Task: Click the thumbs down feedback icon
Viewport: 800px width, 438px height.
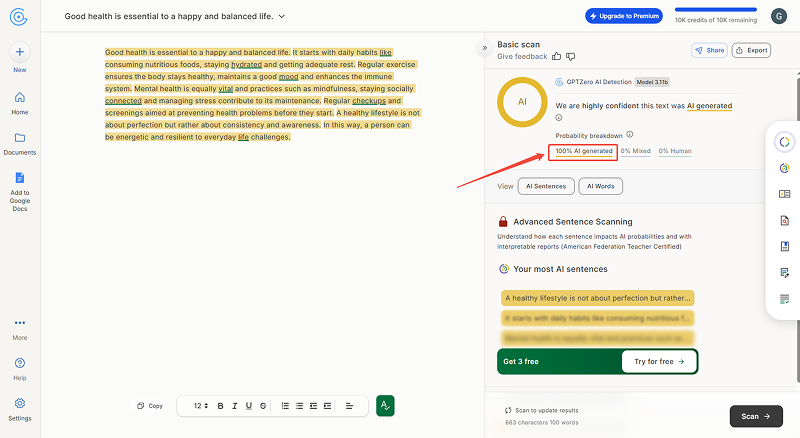Action: pyautogui.click(x=571, y=56)
